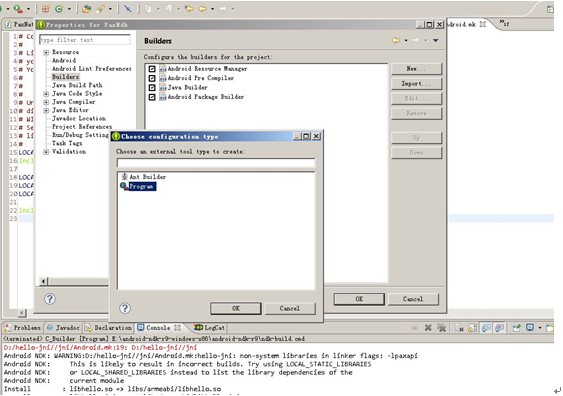Click the New Java Package toolbar icon

coord(46,9)
